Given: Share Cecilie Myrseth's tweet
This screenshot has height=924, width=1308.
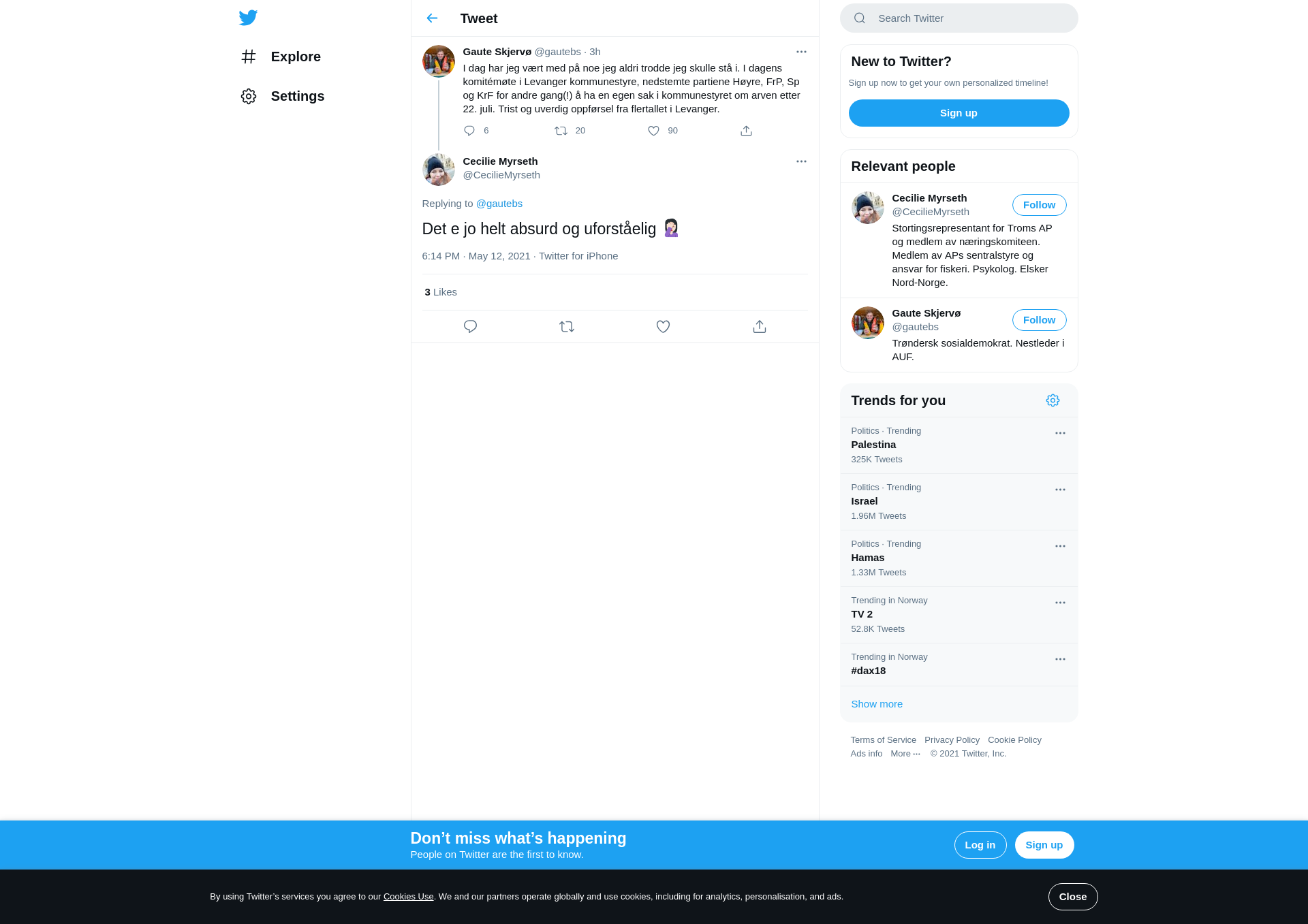Looking at the screenshot, I should [760, 327].
